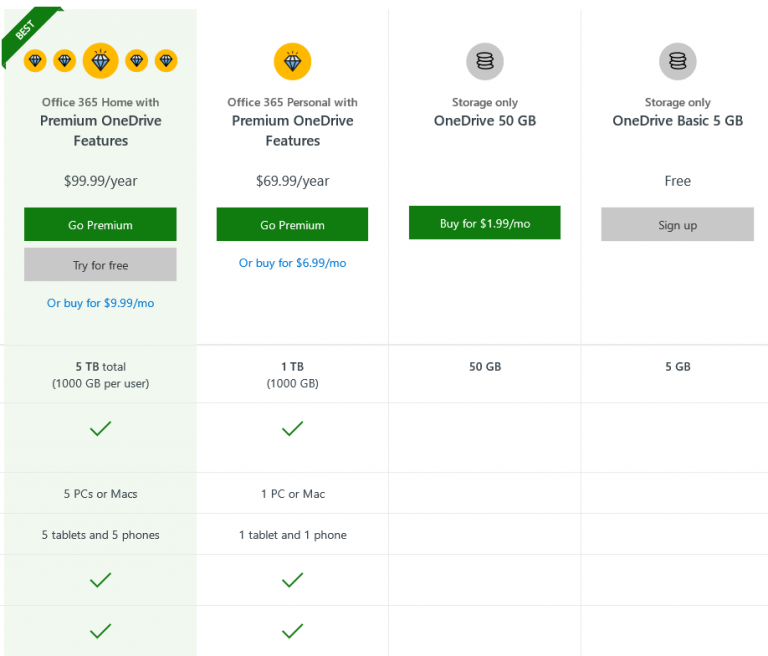Viewport: 768px width, 656px height.
Task: Click the 1 TB storage cell
Action: tap(292, 375)
